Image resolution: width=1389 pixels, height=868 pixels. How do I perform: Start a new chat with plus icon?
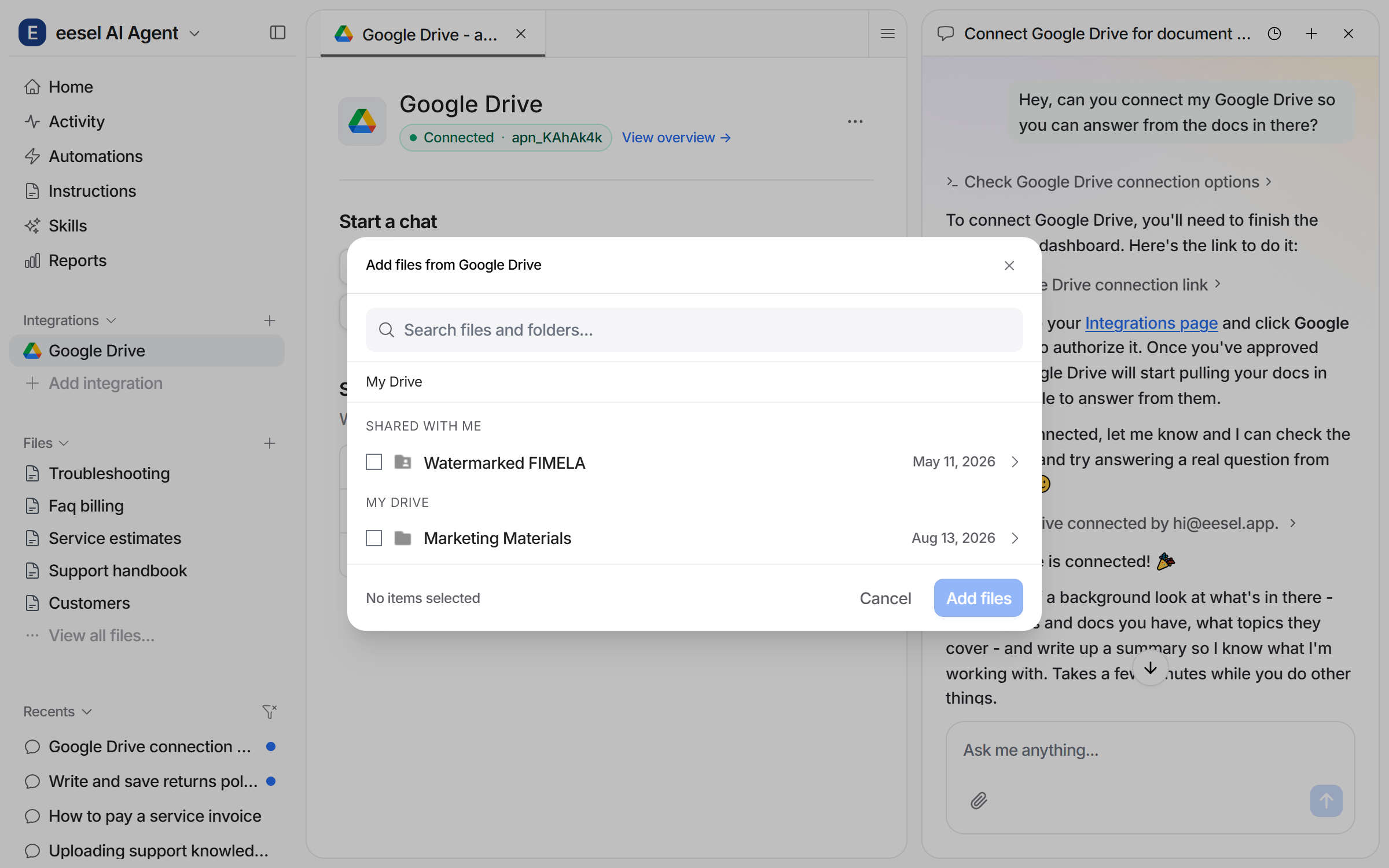[x=1311, y=34]
